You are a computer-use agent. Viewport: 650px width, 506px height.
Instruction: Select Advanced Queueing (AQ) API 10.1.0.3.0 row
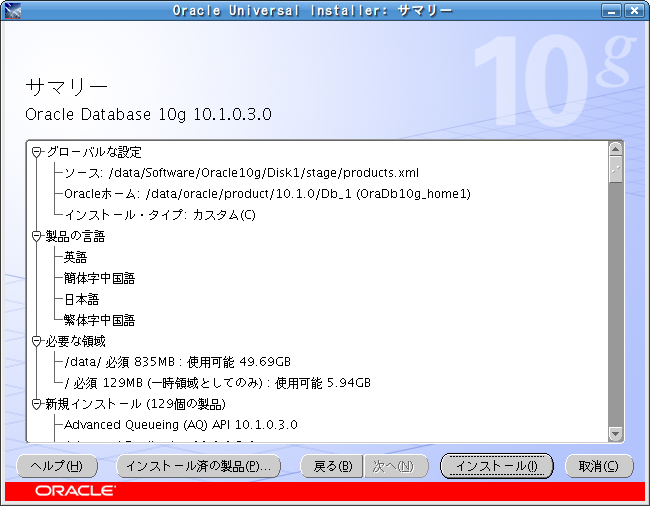coord(181,425)
